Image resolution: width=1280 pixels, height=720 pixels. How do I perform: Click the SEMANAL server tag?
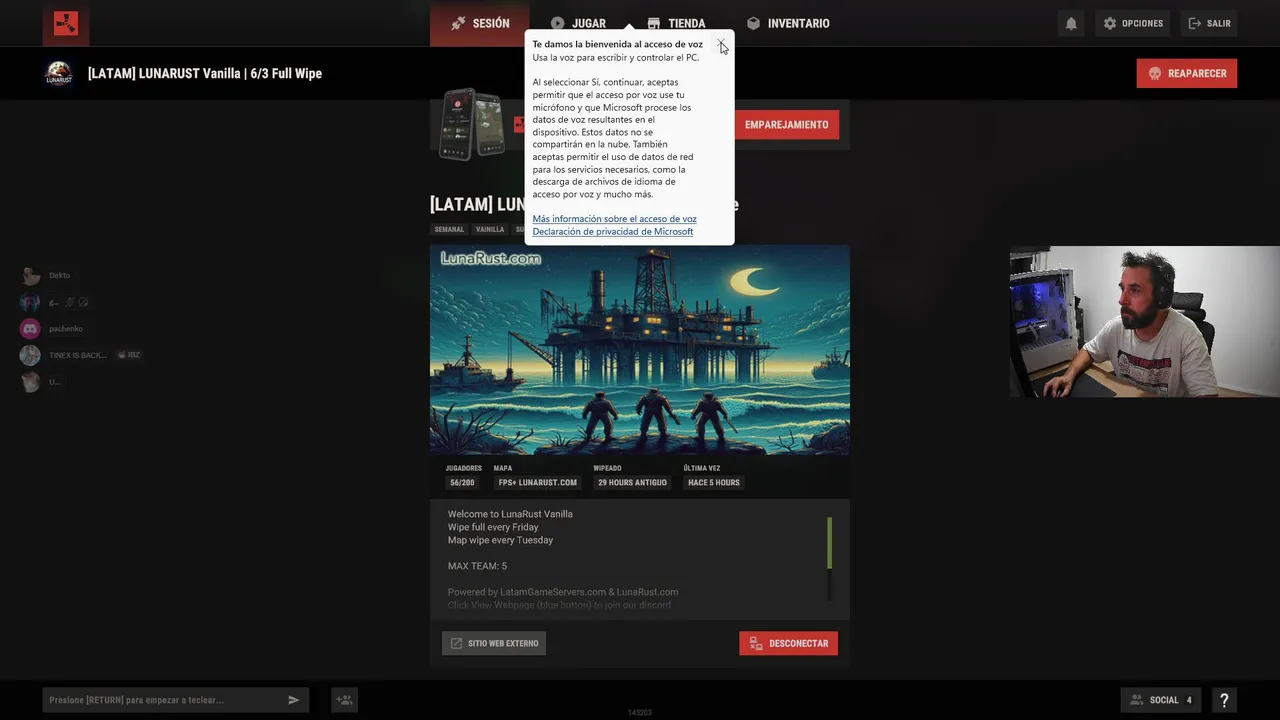(x=449, y=230)
